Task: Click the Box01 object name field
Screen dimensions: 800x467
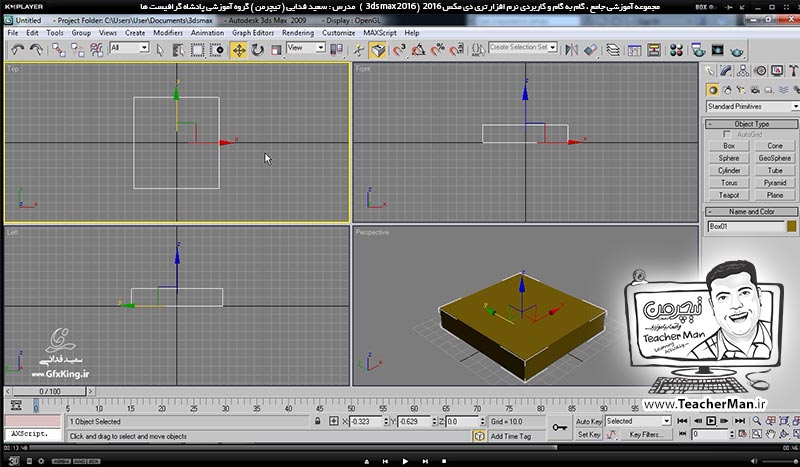Action: (746, 226)
